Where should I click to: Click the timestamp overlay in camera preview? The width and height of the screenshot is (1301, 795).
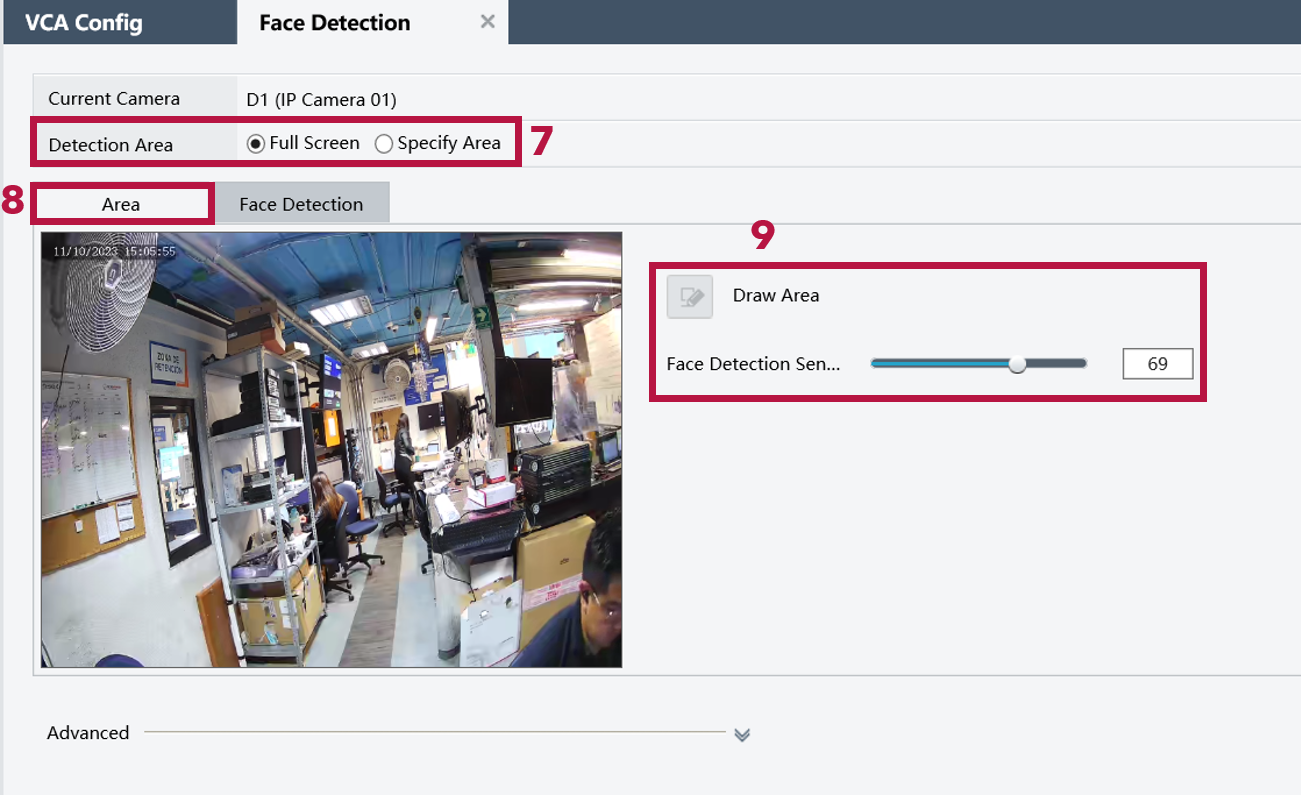(114, 251)
